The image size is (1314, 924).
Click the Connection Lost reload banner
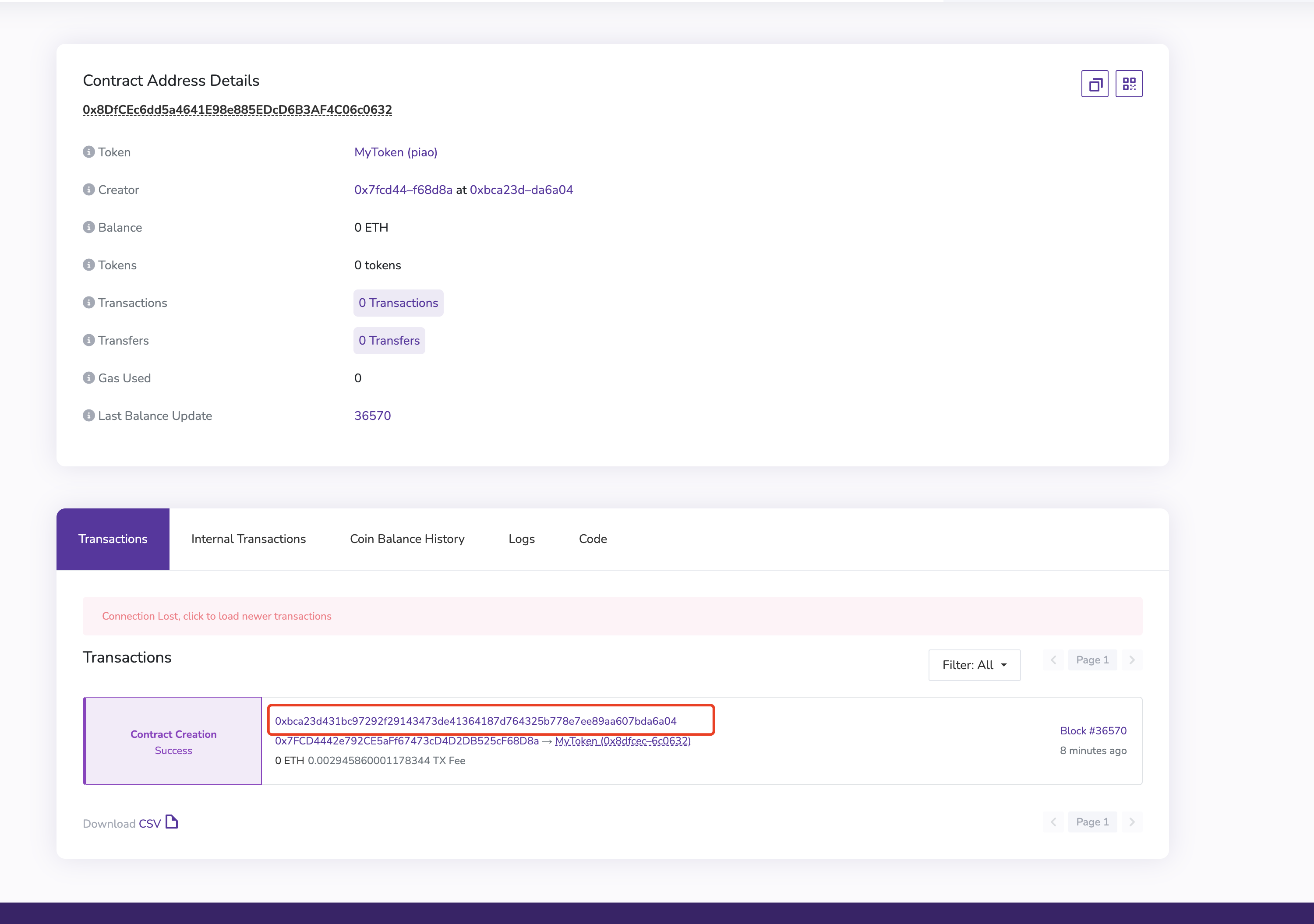216,616
